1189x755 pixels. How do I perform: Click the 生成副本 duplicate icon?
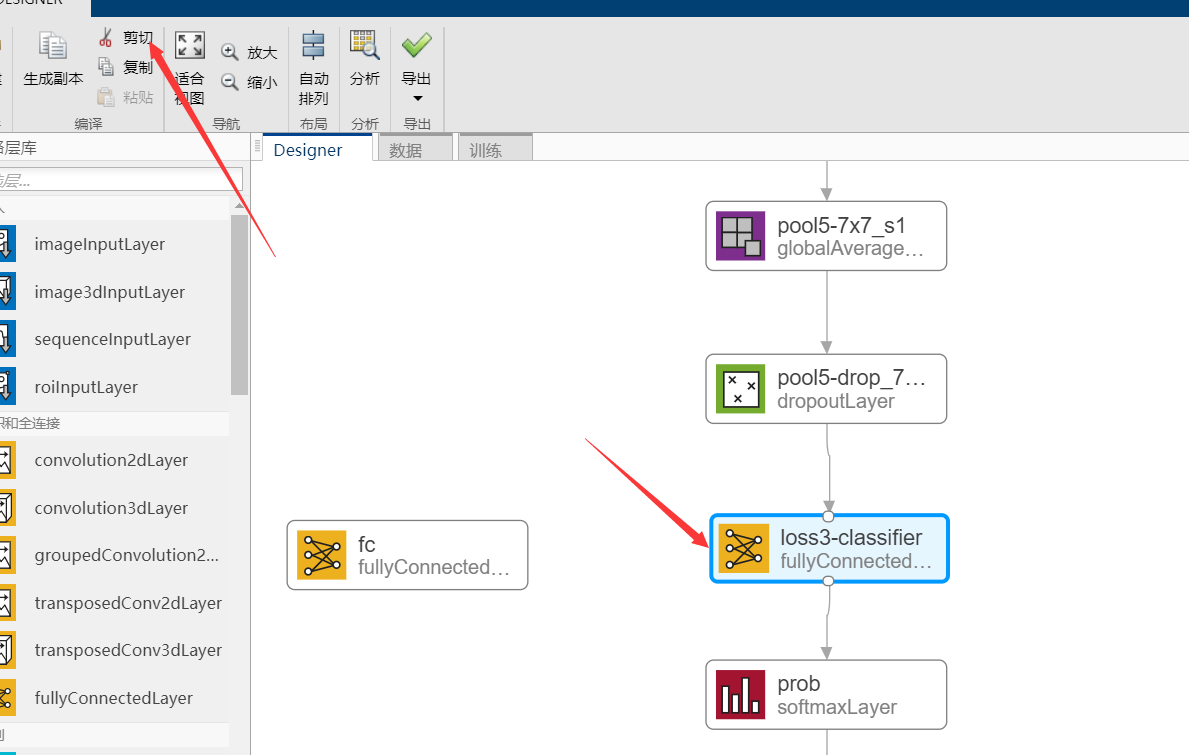click(x=52, y=46)
